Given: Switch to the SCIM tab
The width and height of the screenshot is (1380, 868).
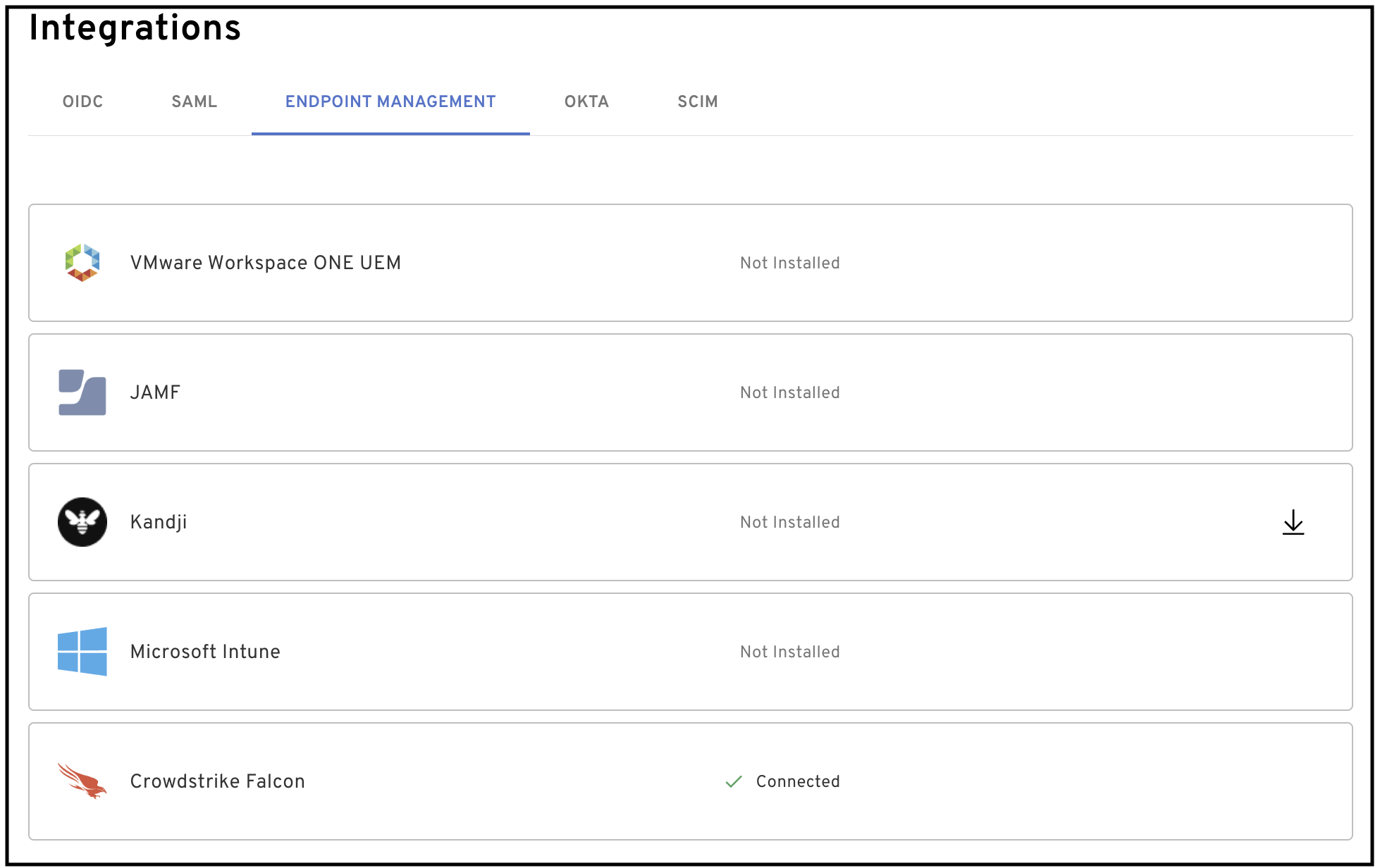Looking at the screenshot, I should point(697,101).
